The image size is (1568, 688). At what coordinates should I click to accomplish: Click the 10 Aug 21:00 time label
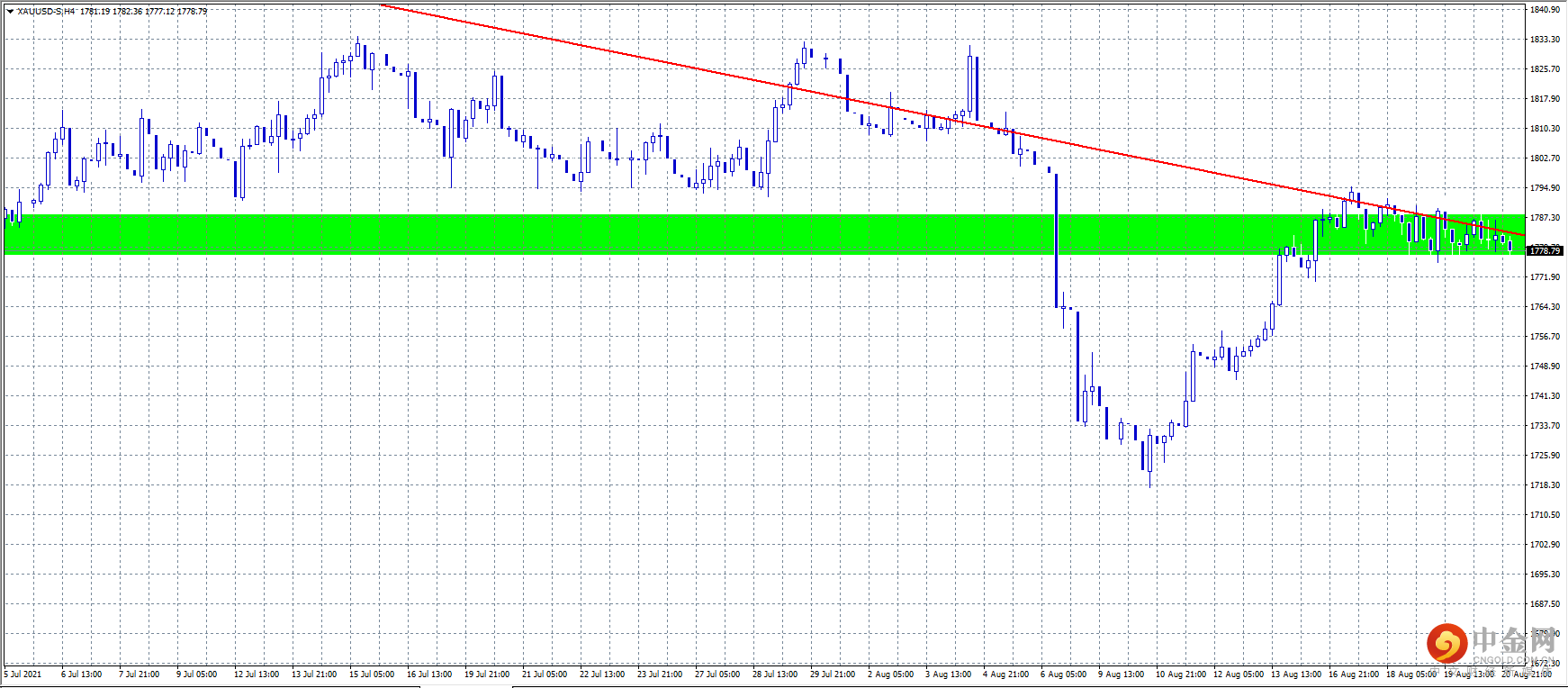(x=1181, y=674)
